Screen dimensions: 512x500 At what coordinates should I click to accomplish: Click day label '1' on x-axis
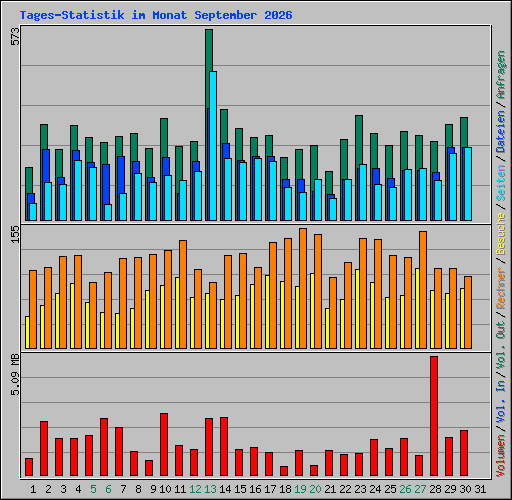click(x=33, y=489)
